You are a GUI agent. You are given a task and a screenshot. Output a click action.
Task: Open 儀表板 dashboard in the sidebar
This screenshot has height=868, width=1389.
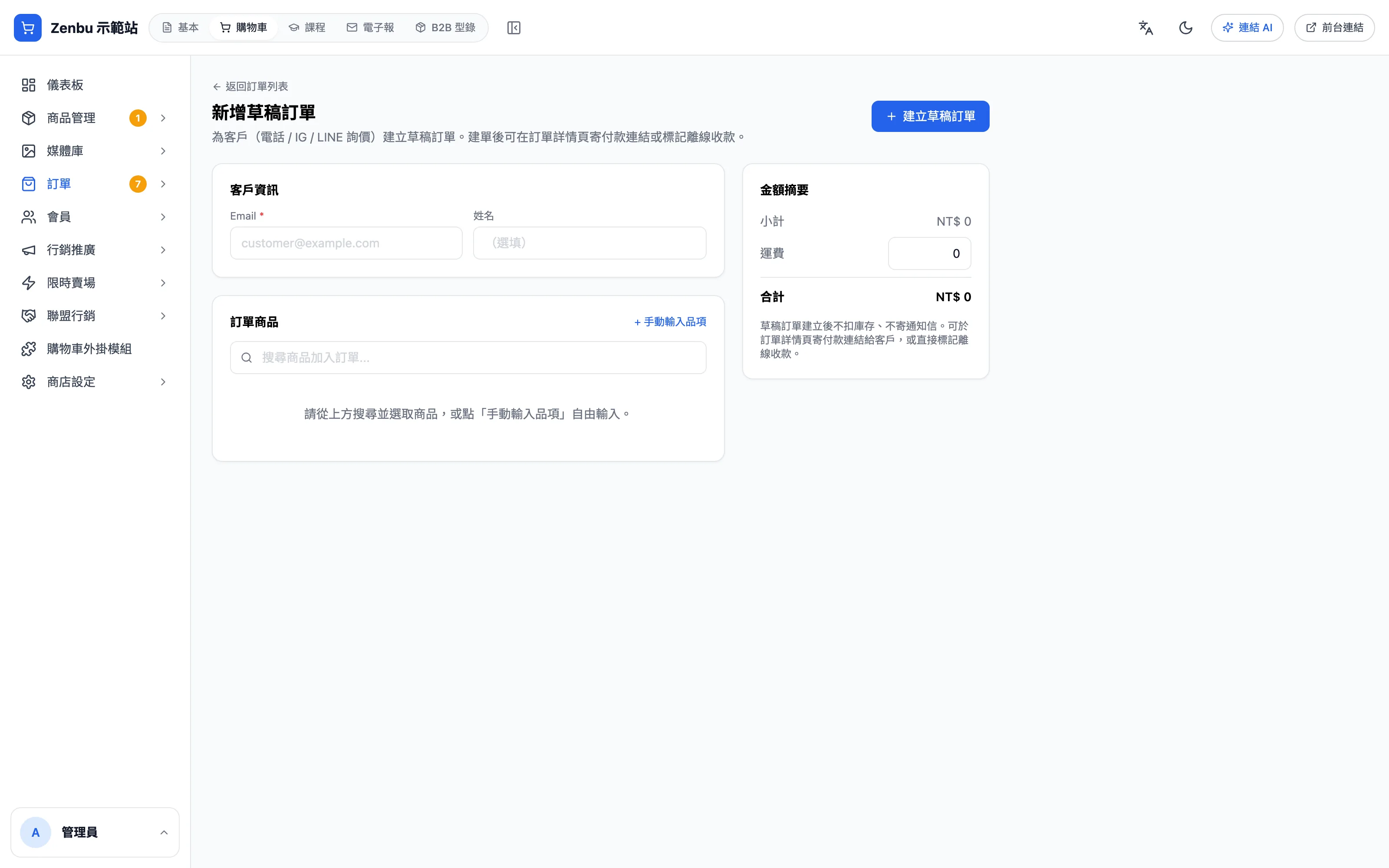click(95, 85)
